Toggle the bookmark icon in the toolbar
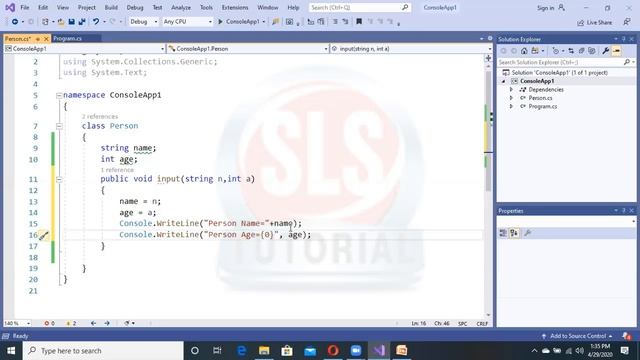The width and height of the screenshot is (640, 360). (x=359, y=22)
